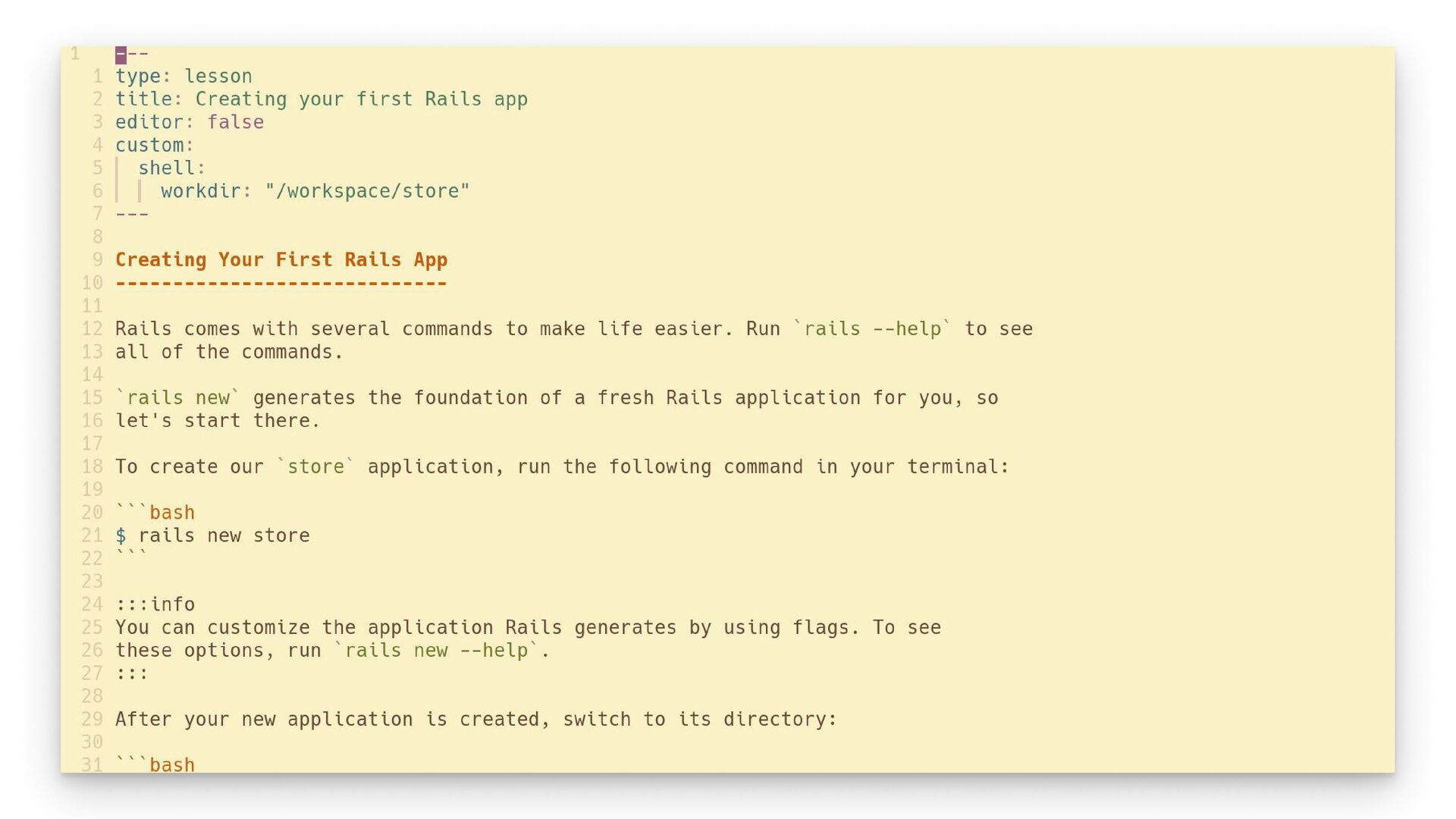Click the inline code 'store' in the paragraph
This screenshot has height=819, width=1456.
point(315,467)
